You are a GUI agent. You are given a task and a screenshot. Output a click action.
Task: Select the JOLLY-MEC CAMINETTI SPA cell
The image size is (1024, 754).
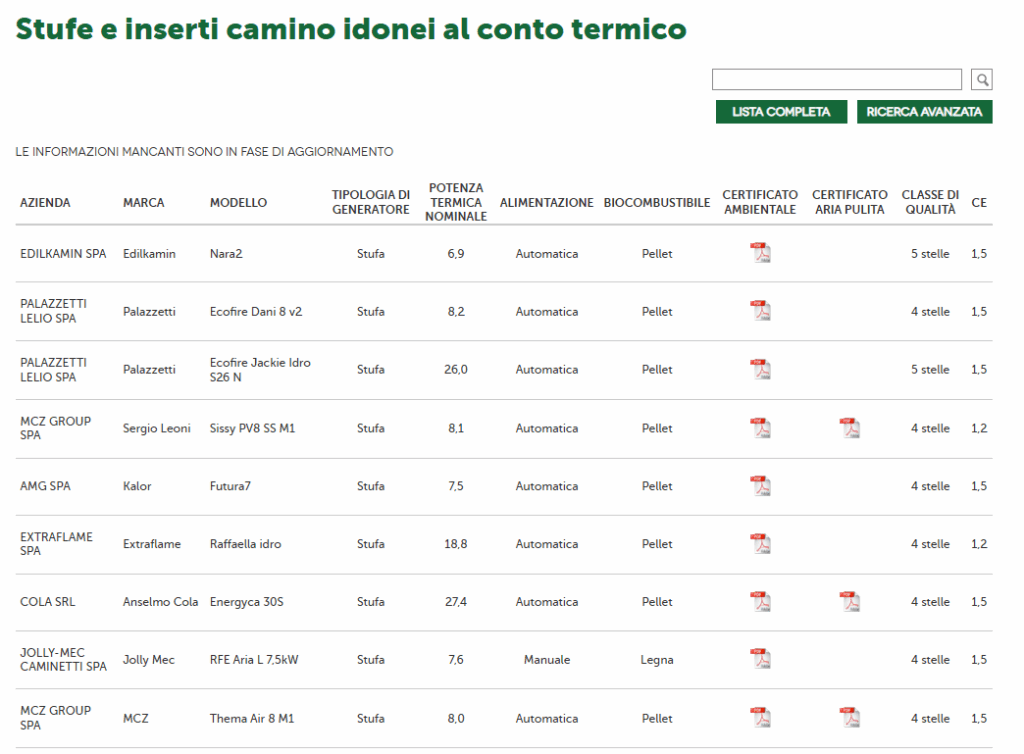coord(63,659)
